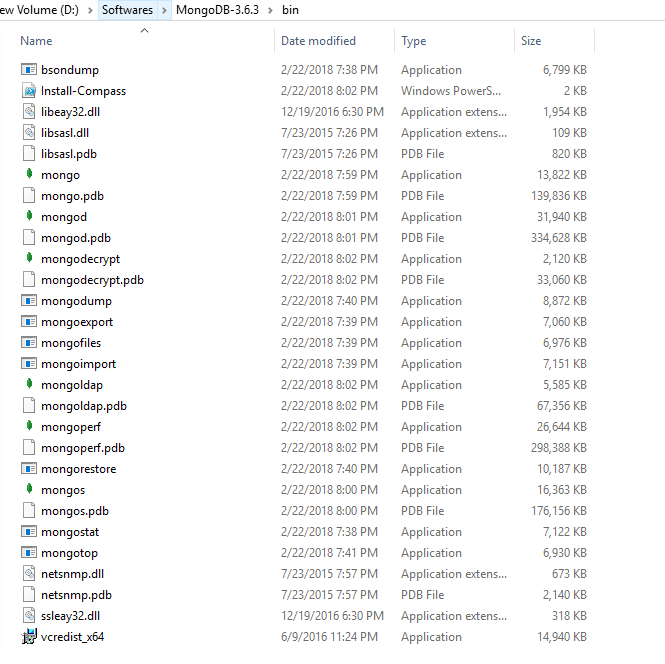
Task: Sort files by Size column
Action: 531,41
